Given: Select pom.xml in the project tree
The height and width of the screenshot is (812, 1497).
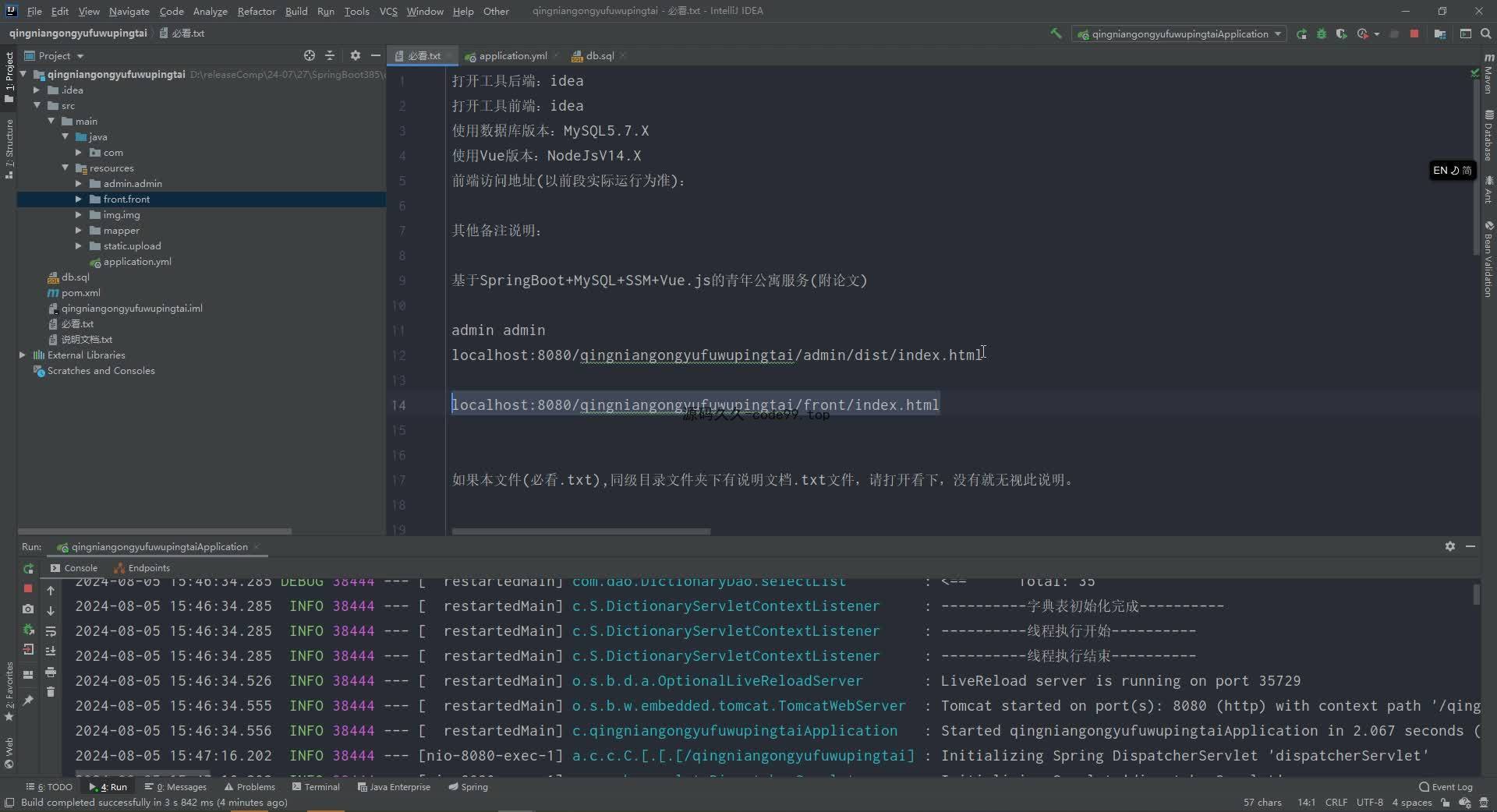Looking at the screenshot, I should tap(81, 293).
